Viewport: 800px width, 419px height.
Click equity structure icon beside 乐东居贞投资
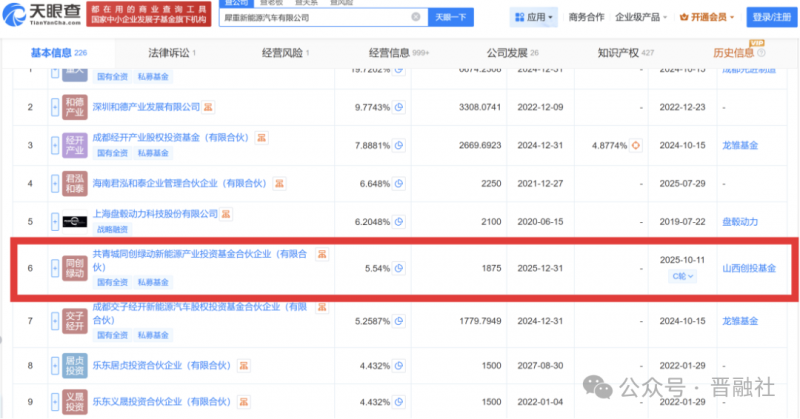pos(244,365)
